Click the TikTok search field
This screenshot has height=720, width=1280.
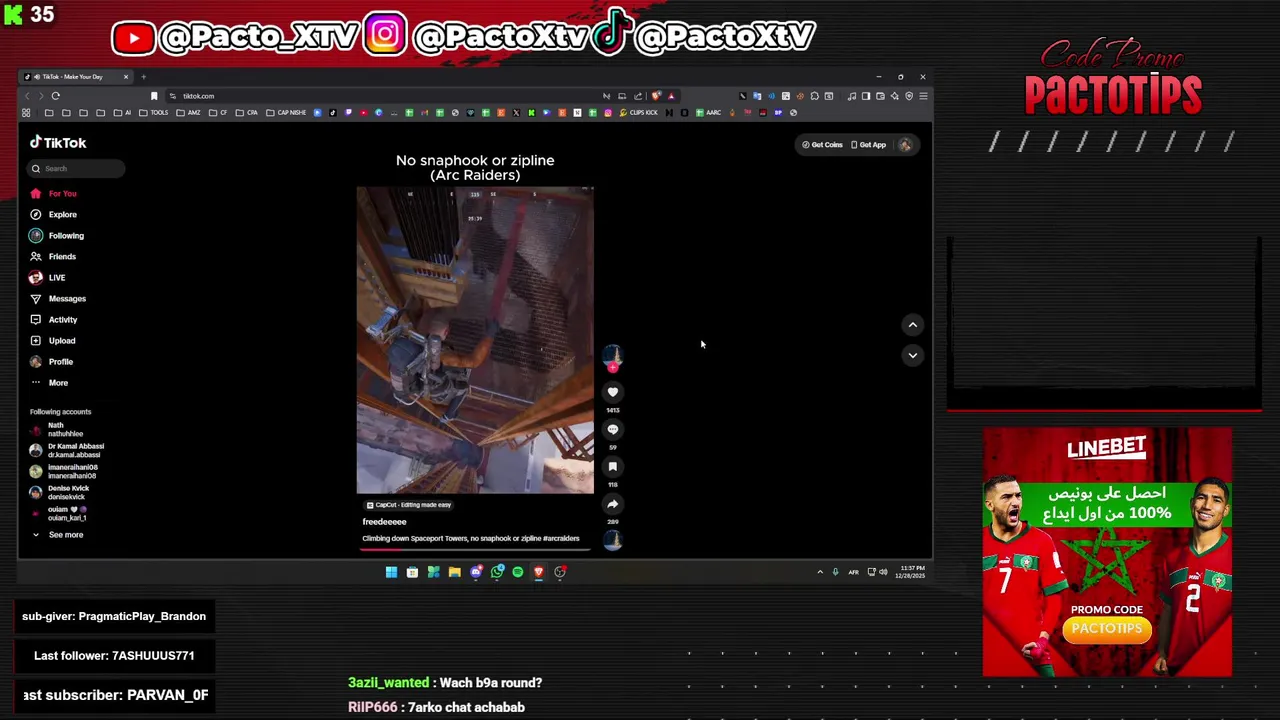pos(76,168)
